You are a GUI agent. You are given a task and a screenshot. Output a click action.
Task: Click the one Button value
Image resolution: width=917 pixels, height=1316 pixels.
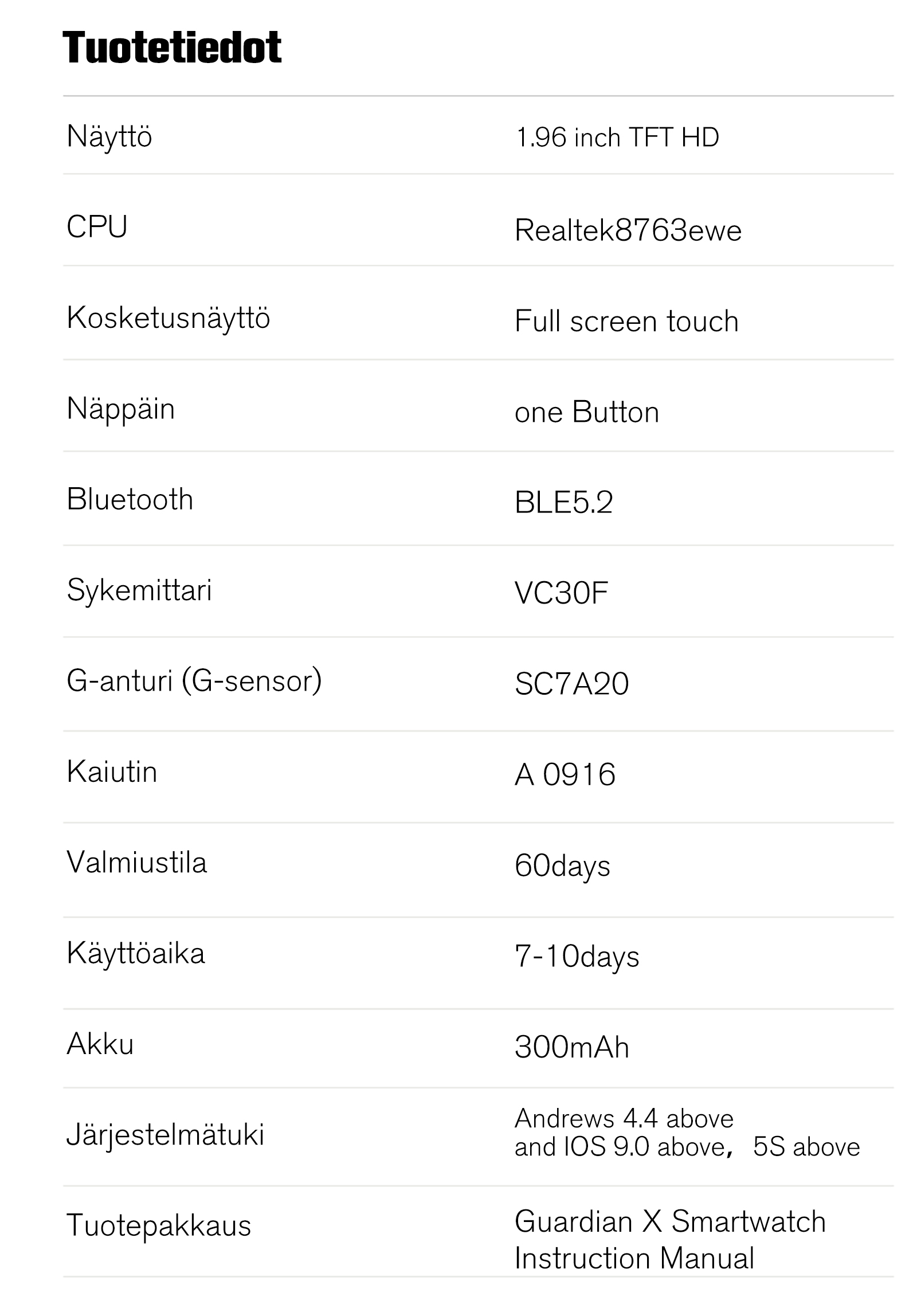[x=587, y=412]
